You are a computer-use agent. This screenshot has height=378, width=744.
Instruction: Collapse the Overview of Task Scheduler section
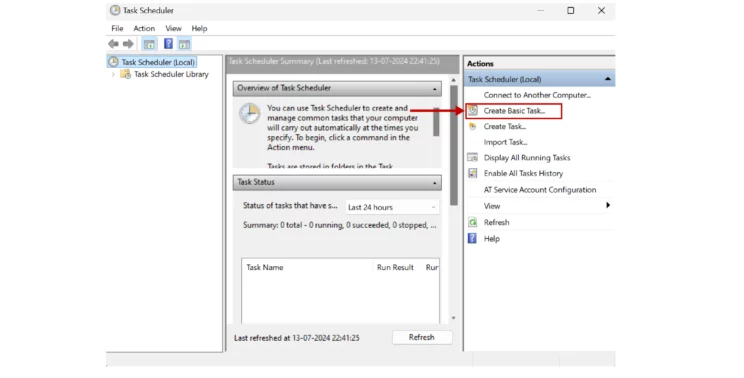click(x=435, y=89)
